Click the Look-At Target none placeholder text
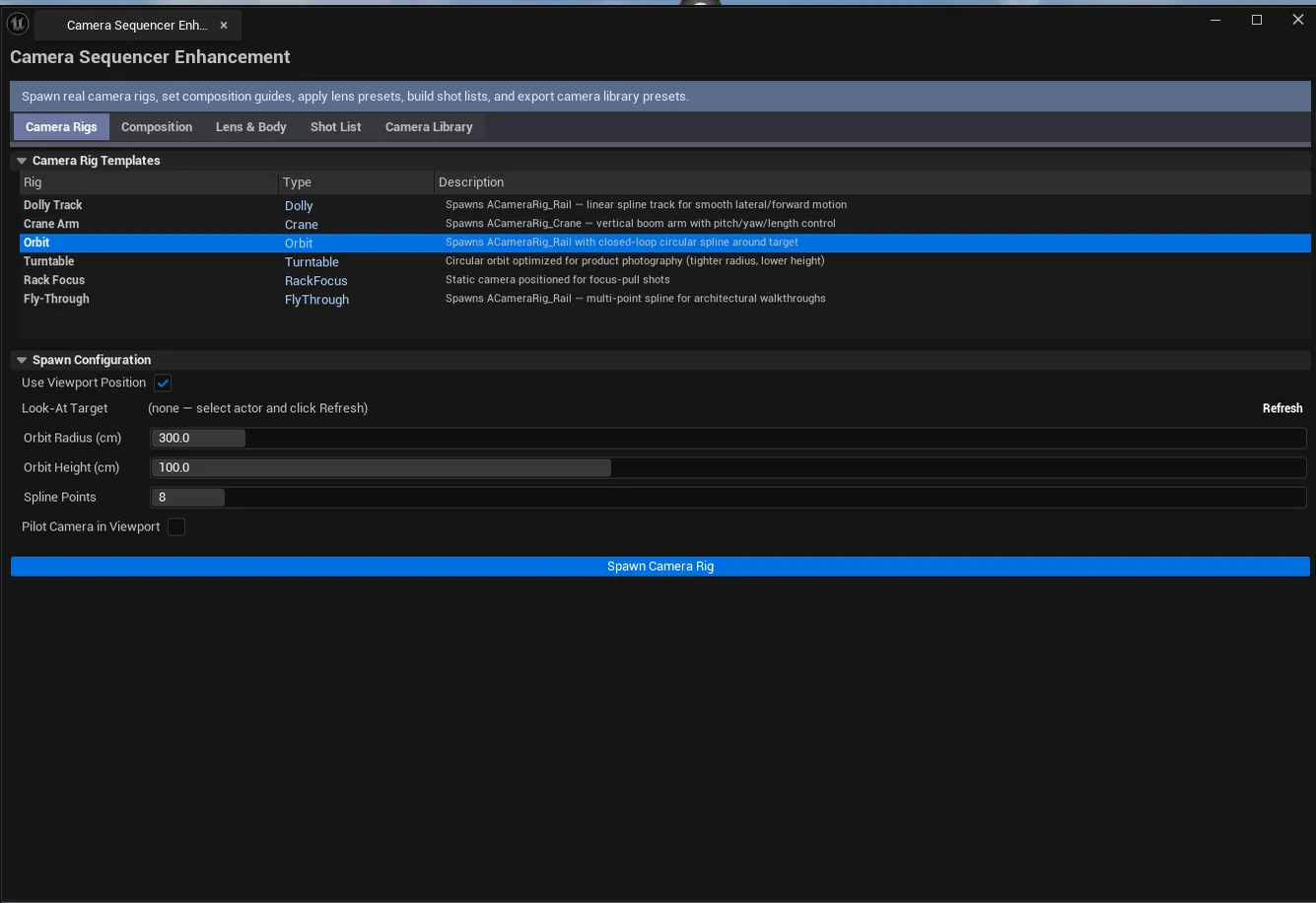 pyautogui.click(x=257, y=408)
